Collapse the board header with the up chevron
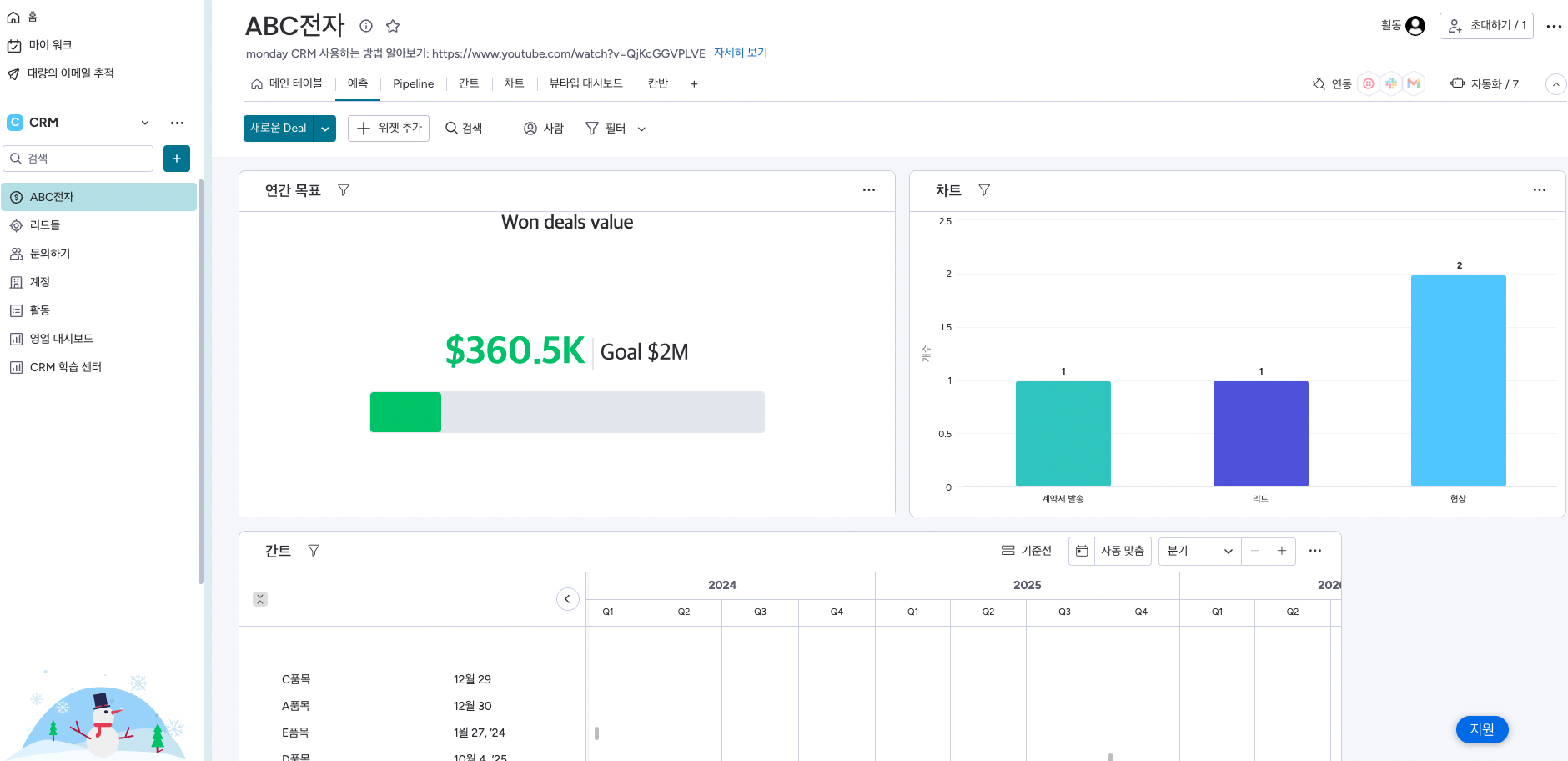 (1555, 84)
